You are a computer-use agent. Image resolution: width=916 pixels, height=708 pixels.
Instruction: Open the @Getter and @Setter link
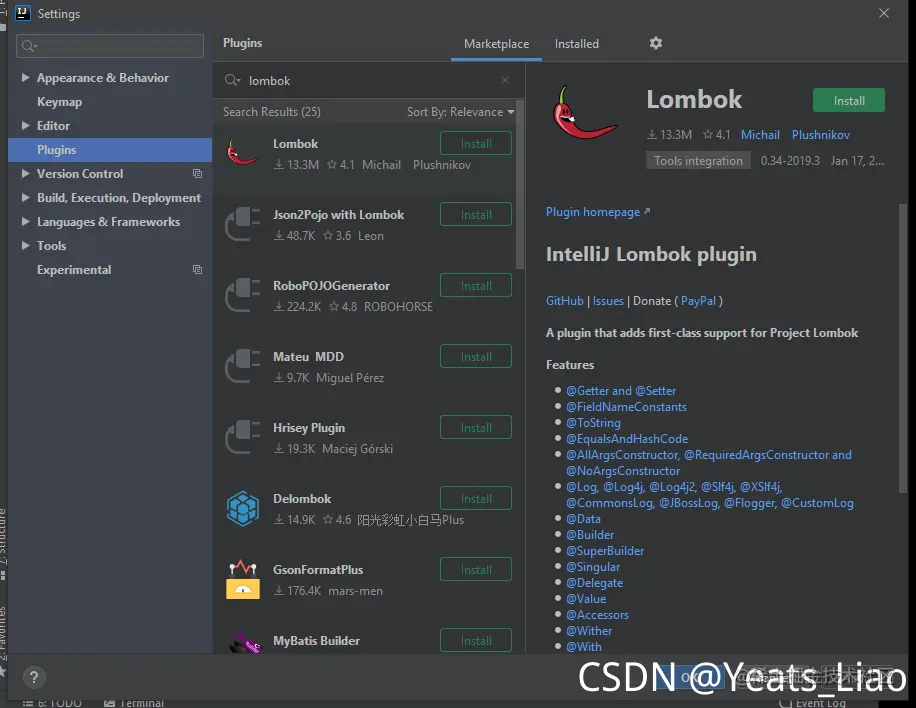point(620,391)
